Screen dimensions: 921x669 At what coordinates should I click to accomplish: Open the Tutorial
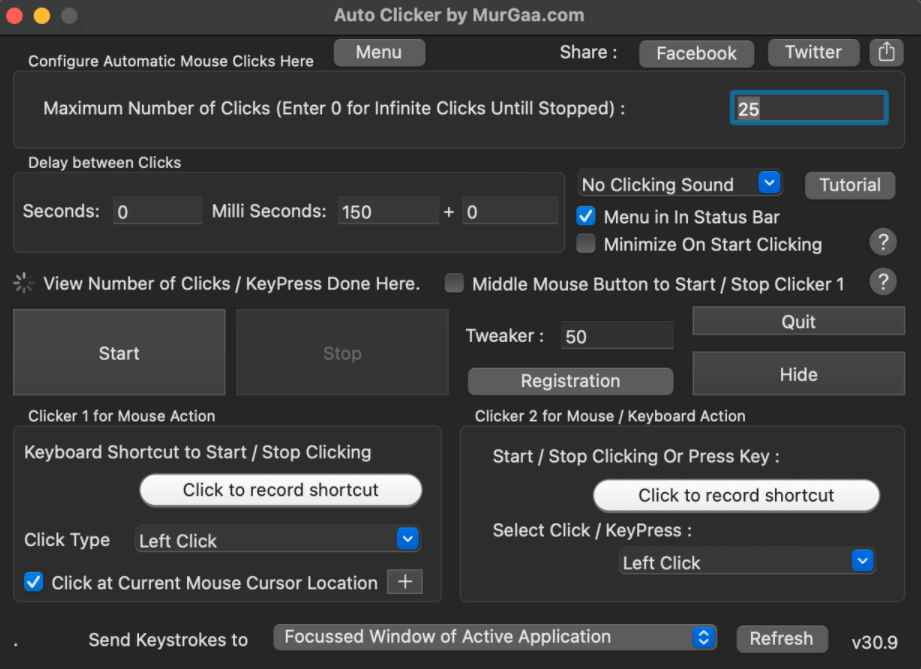pyautogui.click(x=849, y=185)
